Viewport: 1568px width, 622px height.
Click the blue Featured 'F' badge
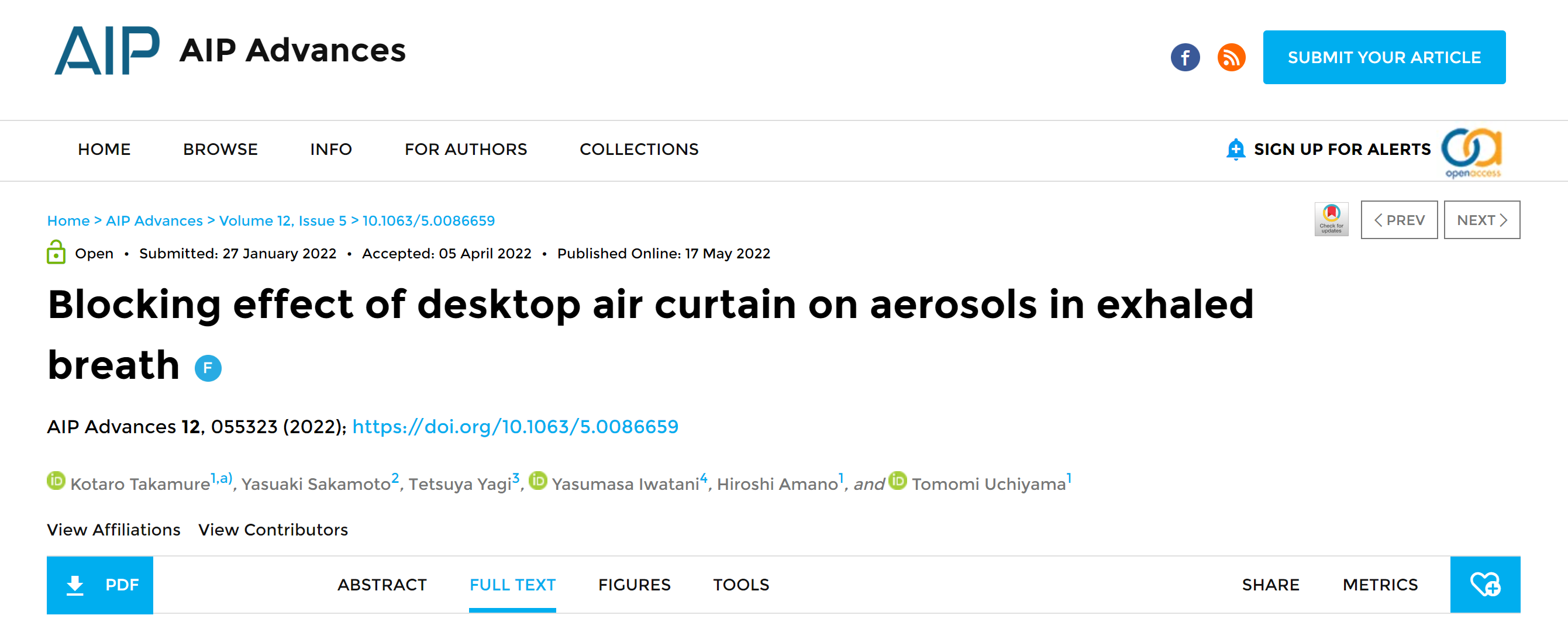click(x=208, y=368)
